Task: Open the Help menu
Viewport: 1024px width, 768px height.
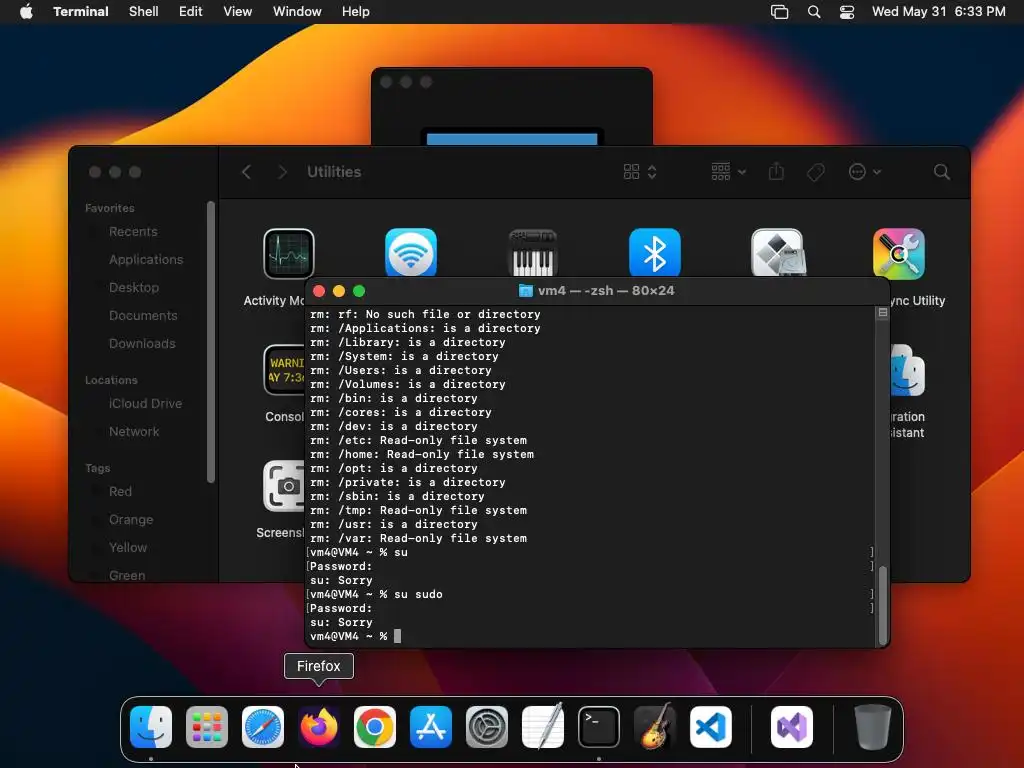Action: tap(356, 12)
